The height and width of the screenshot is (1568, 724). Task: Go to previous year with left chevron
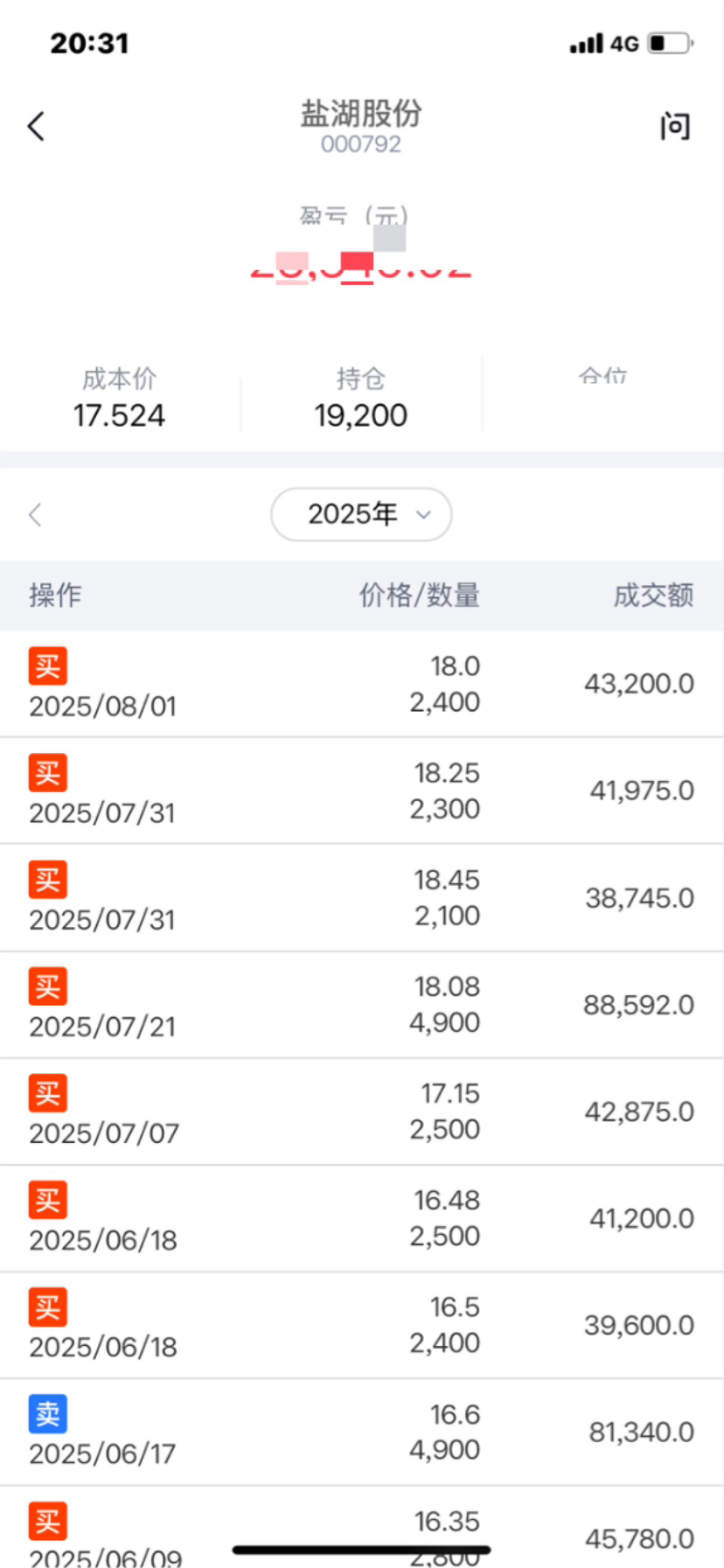[35, 514]
